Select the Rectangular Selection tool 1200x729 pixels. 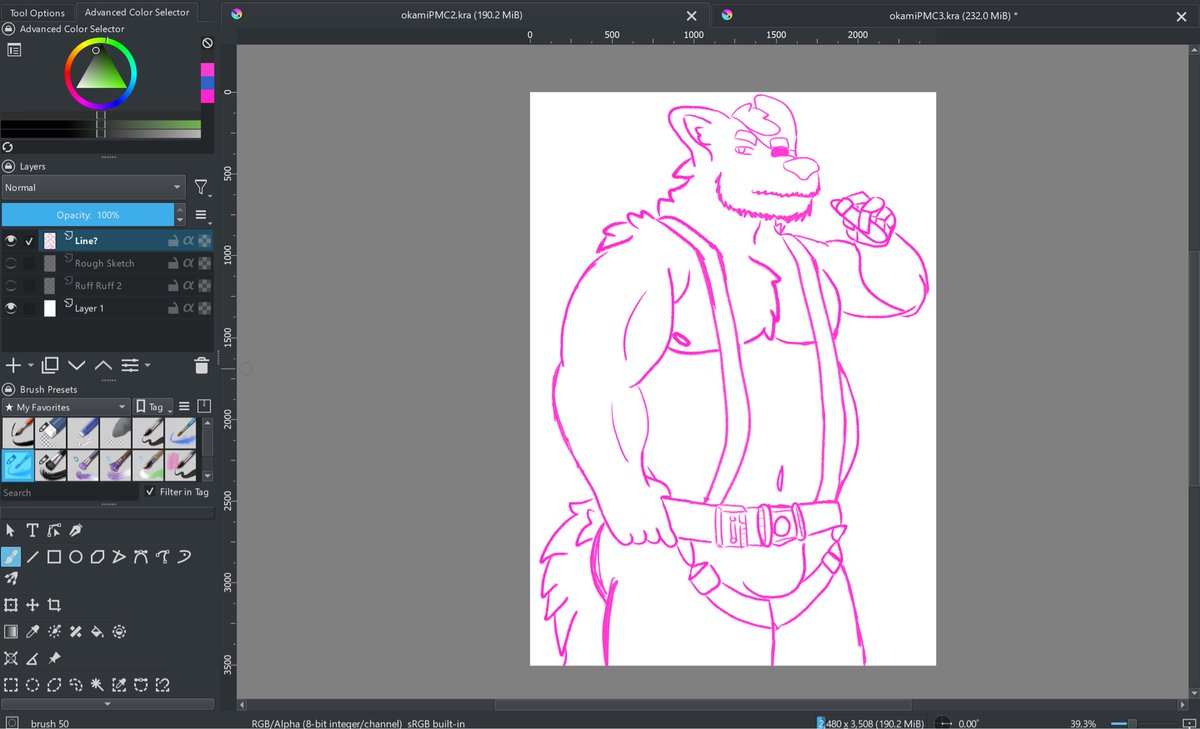[x=11, y=685]
